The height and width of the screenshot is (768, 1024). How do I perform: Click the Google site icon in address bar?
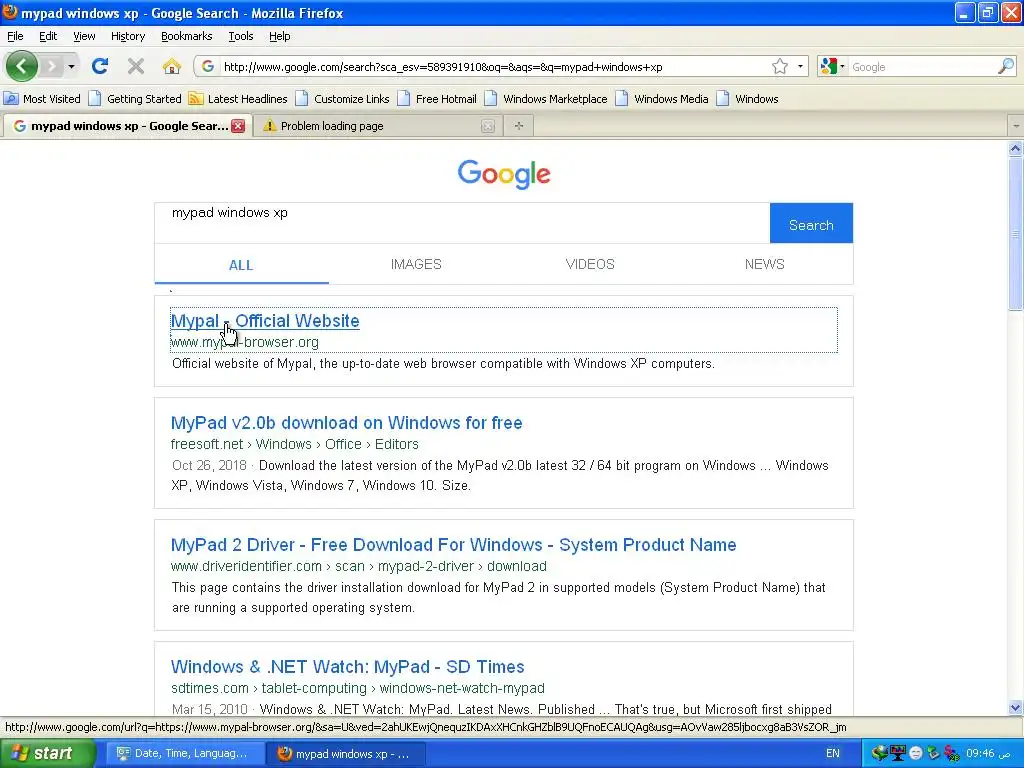[x=208, y=67]
